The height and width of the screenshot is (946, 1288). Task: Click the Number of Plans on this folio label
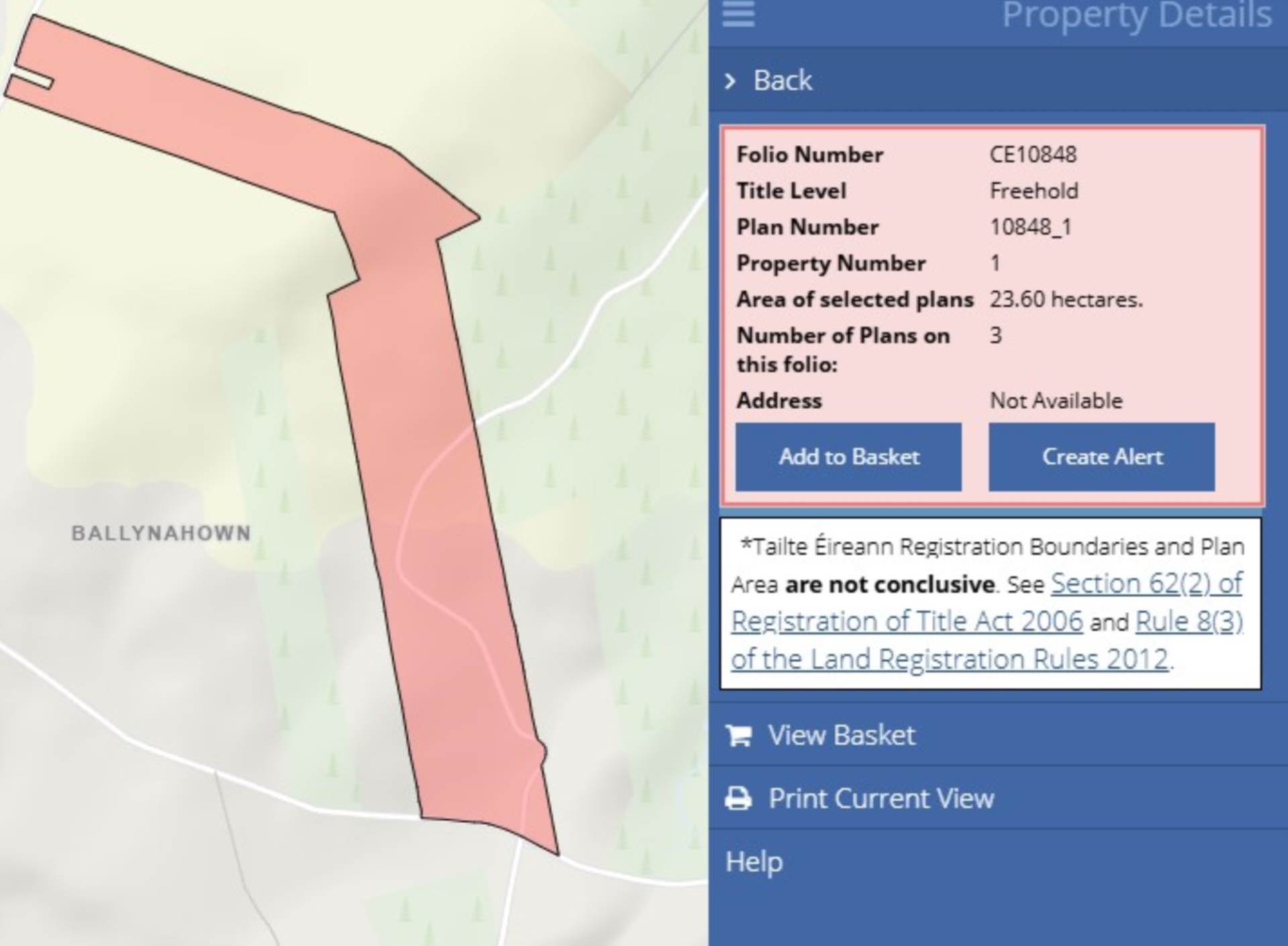point(843,350)
